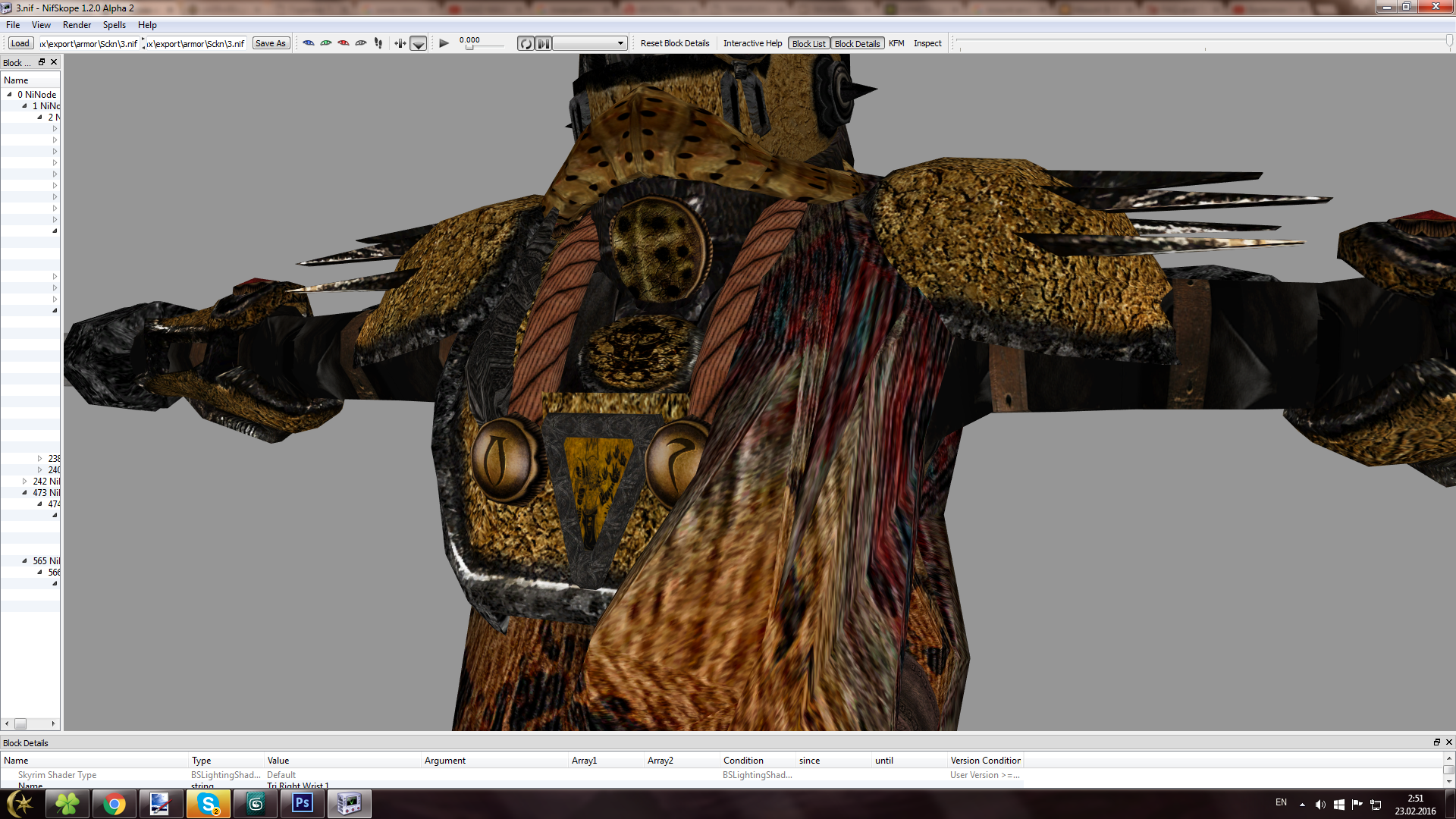Open the NifSkope taskbar icon

349,804
